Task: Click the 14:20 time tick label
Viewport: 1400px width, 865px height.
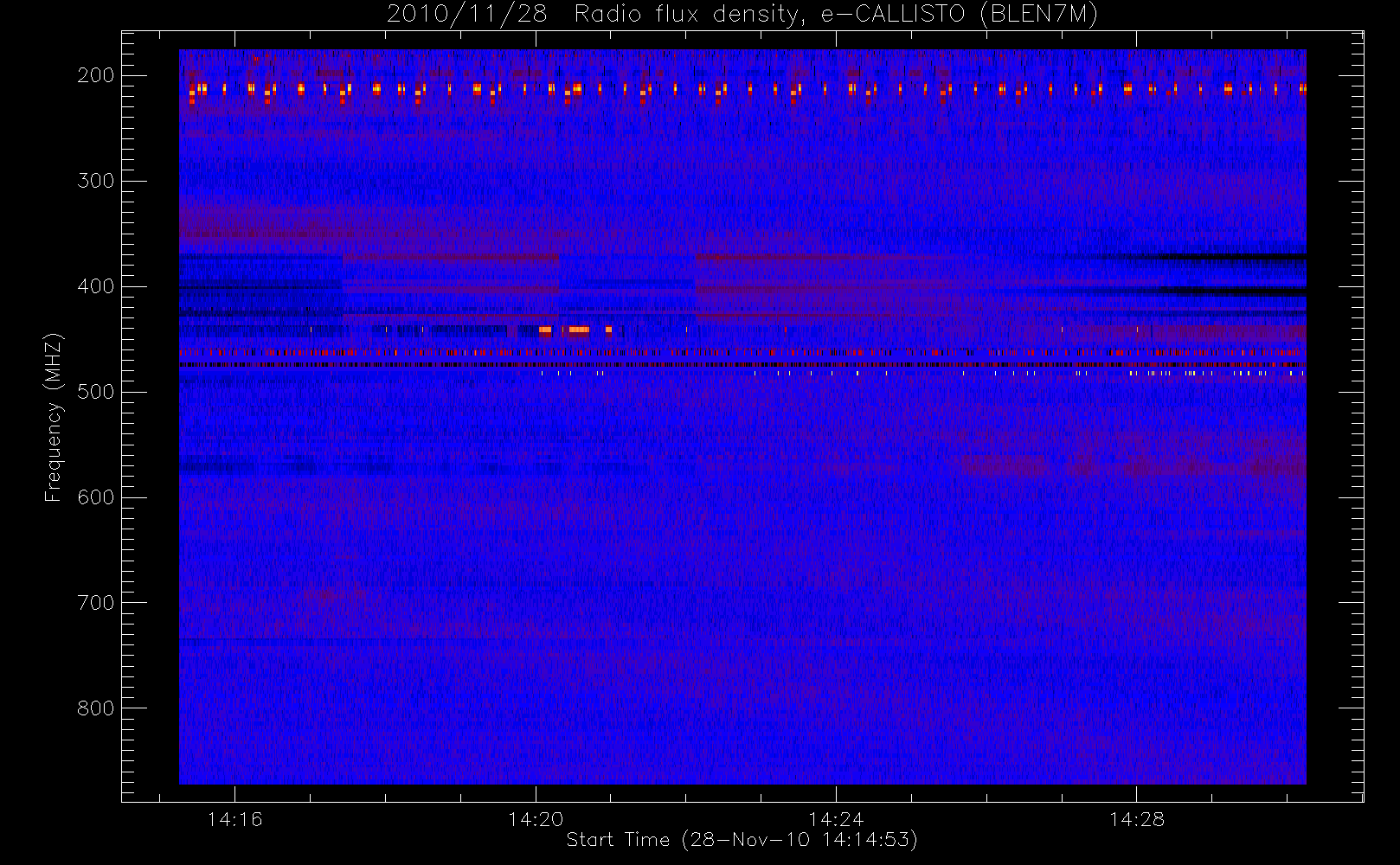Action: point(536,819)
